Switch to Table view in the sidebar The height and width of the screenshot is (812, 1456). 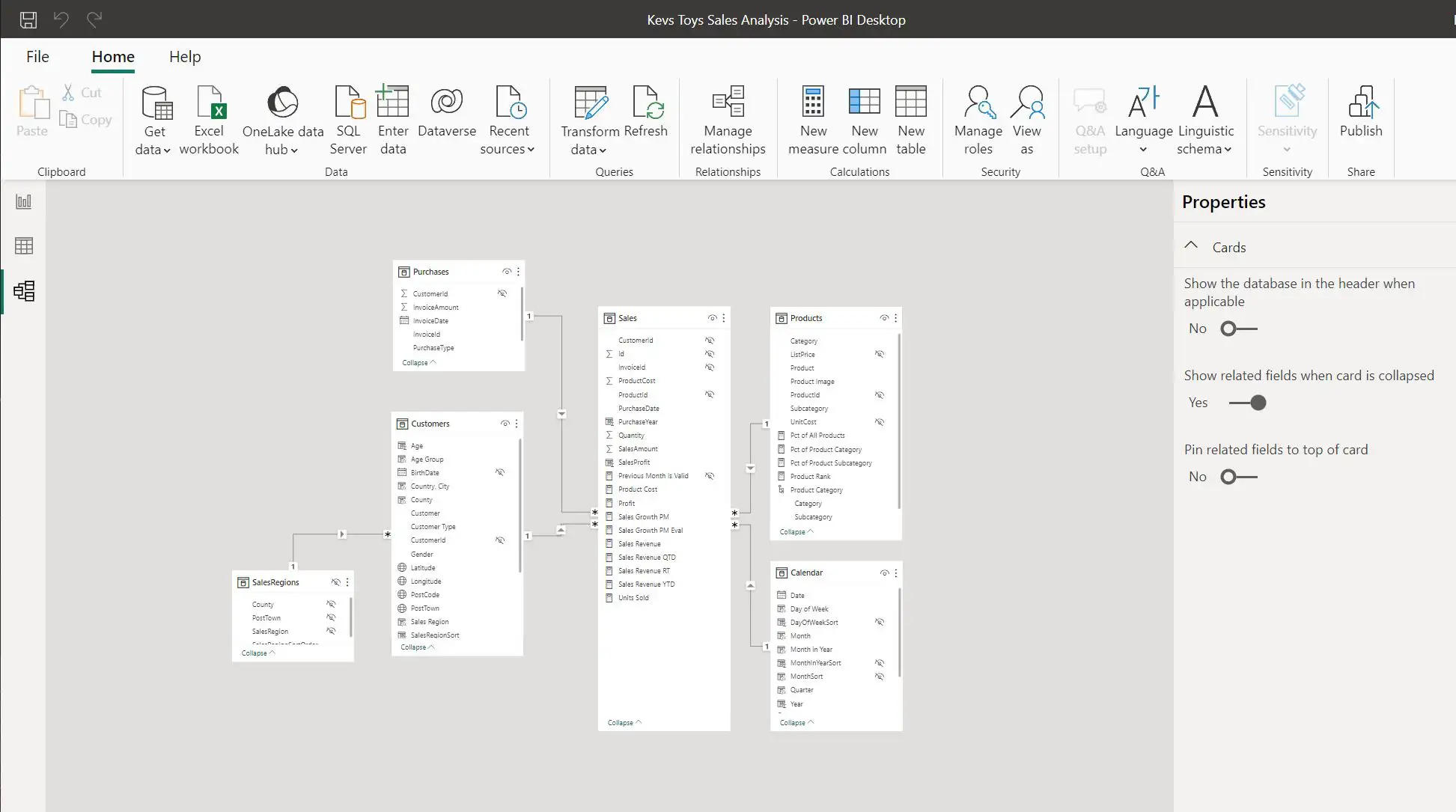click(24, 245)
